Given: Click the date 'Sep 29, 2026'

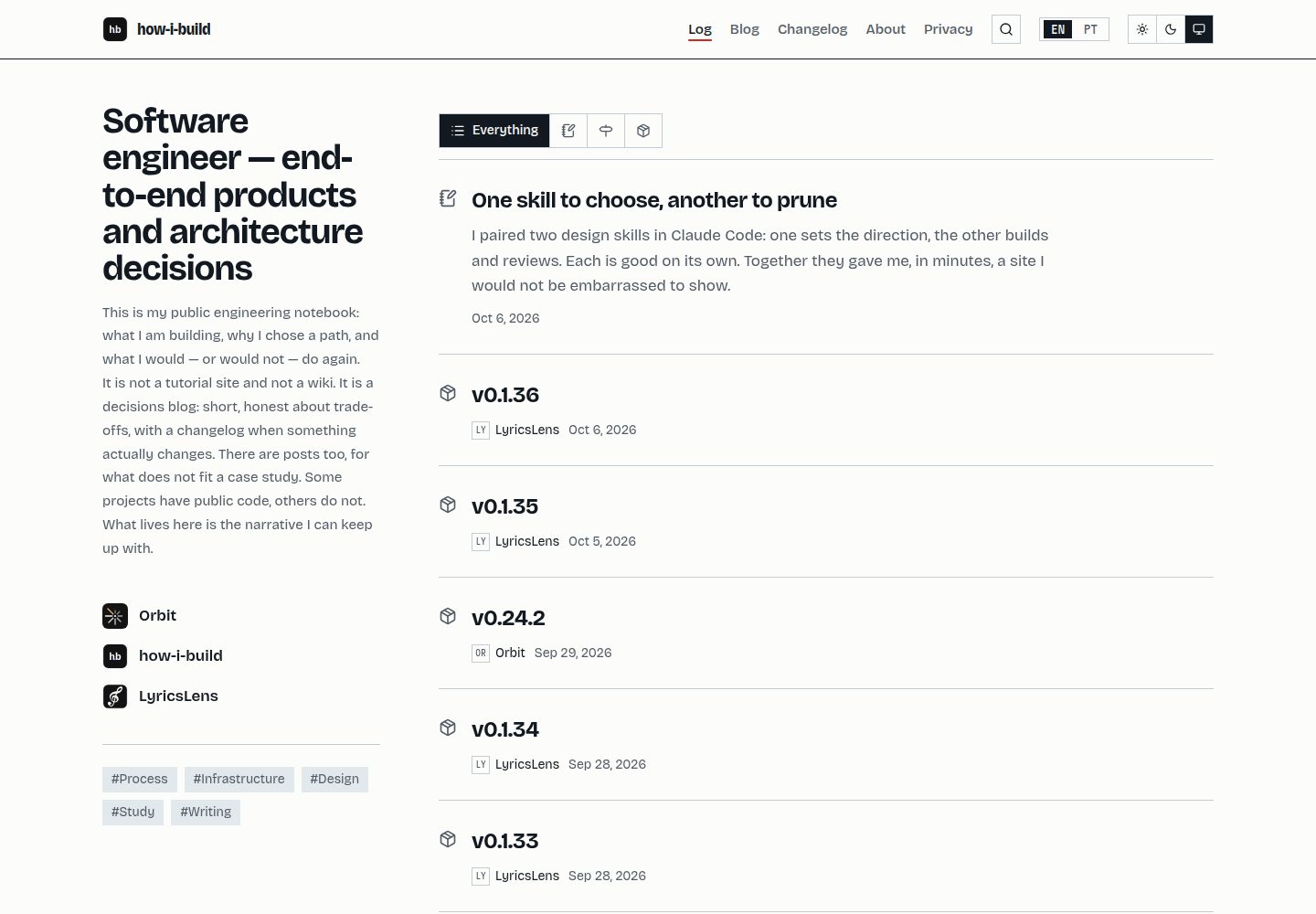Looking at the screenshot, I should pos(573,653).
